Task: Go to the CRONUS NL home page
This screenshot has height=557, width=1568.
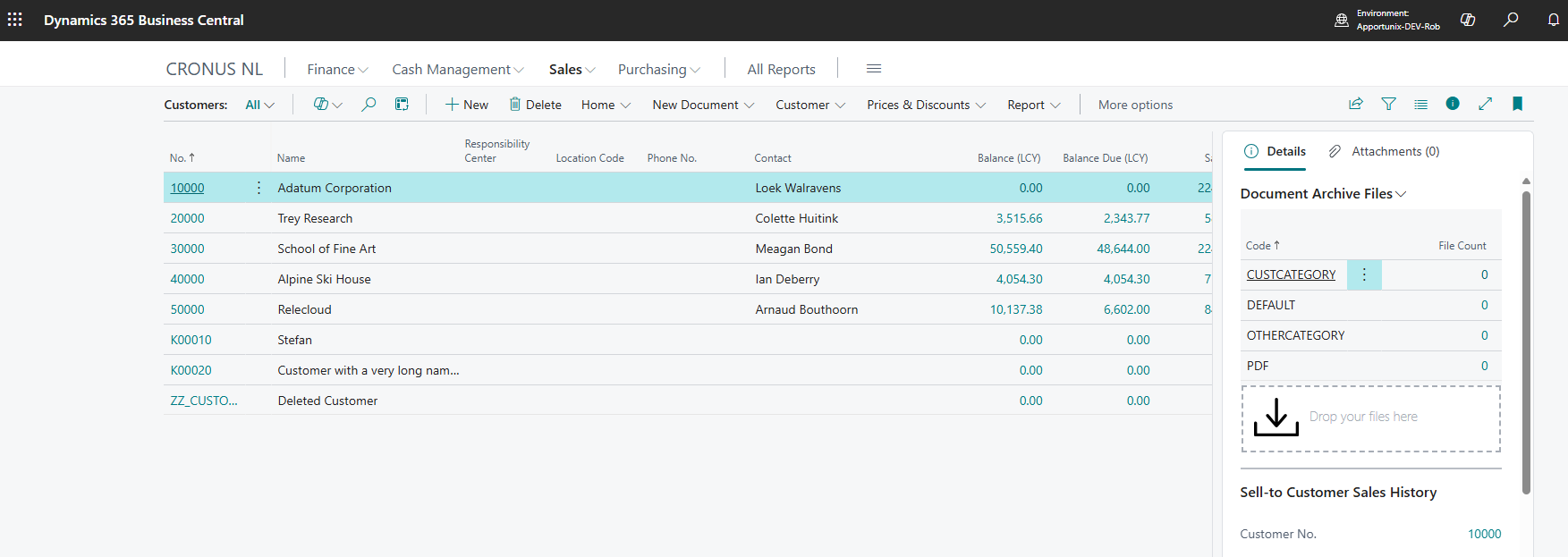Action: (x=215, y=69)
